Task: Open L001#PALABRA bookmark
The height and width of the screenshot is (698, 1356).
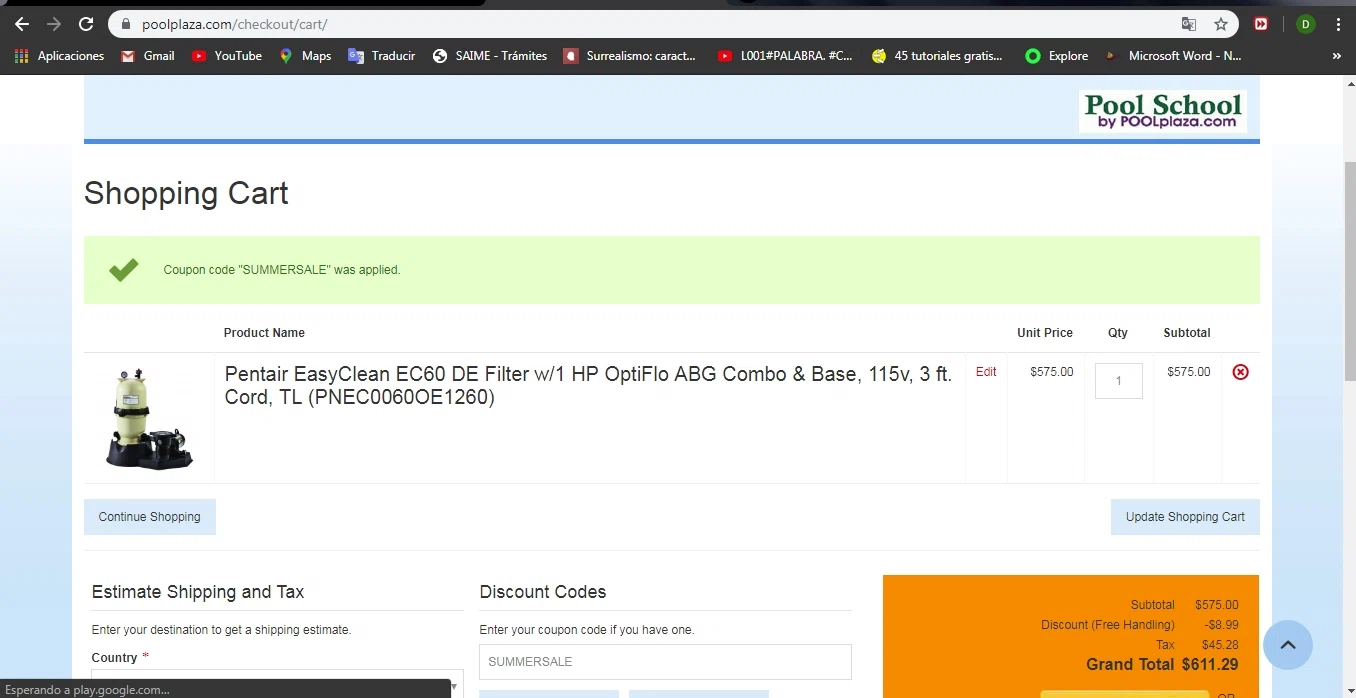Action: [x=786, y=56]
